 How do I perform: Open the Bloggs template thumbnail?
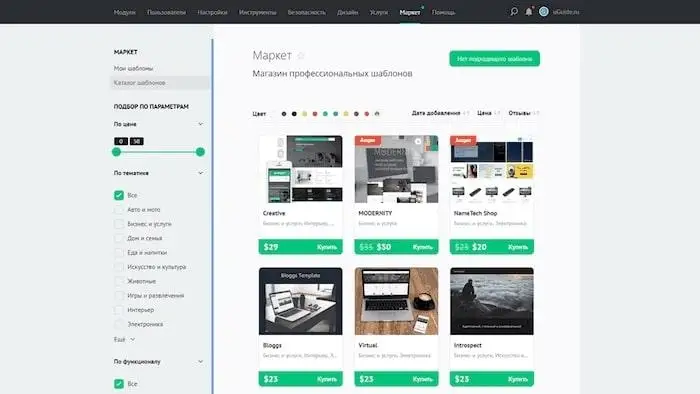[300, 301]
